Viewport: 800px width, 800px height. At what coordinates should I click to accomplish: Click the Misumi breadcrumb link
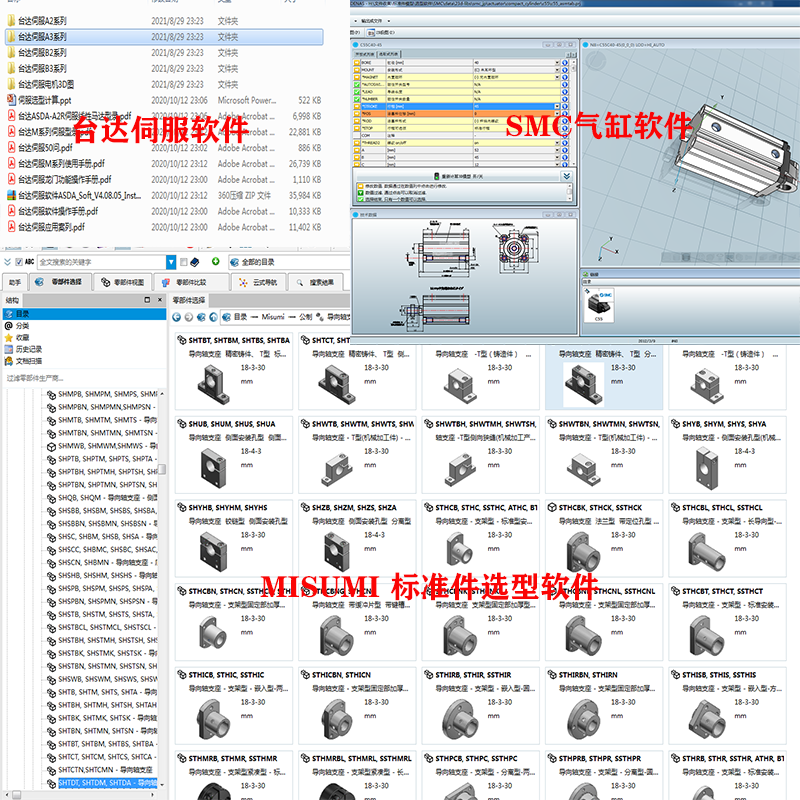click(x=273, y=317)
